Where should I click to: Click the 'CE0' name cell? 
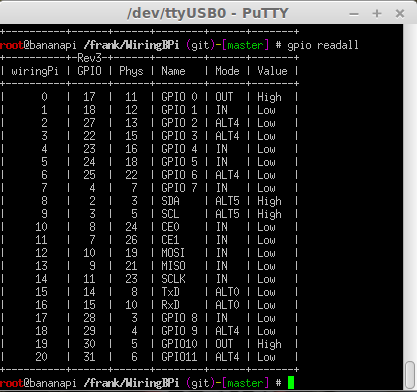coord(170,227)
